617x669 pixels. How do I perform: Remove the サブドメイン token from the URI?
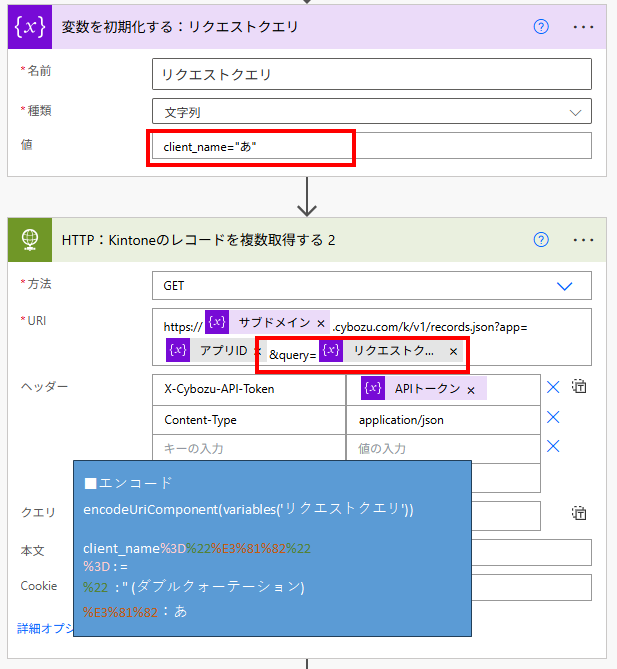(x=321, y=323)
